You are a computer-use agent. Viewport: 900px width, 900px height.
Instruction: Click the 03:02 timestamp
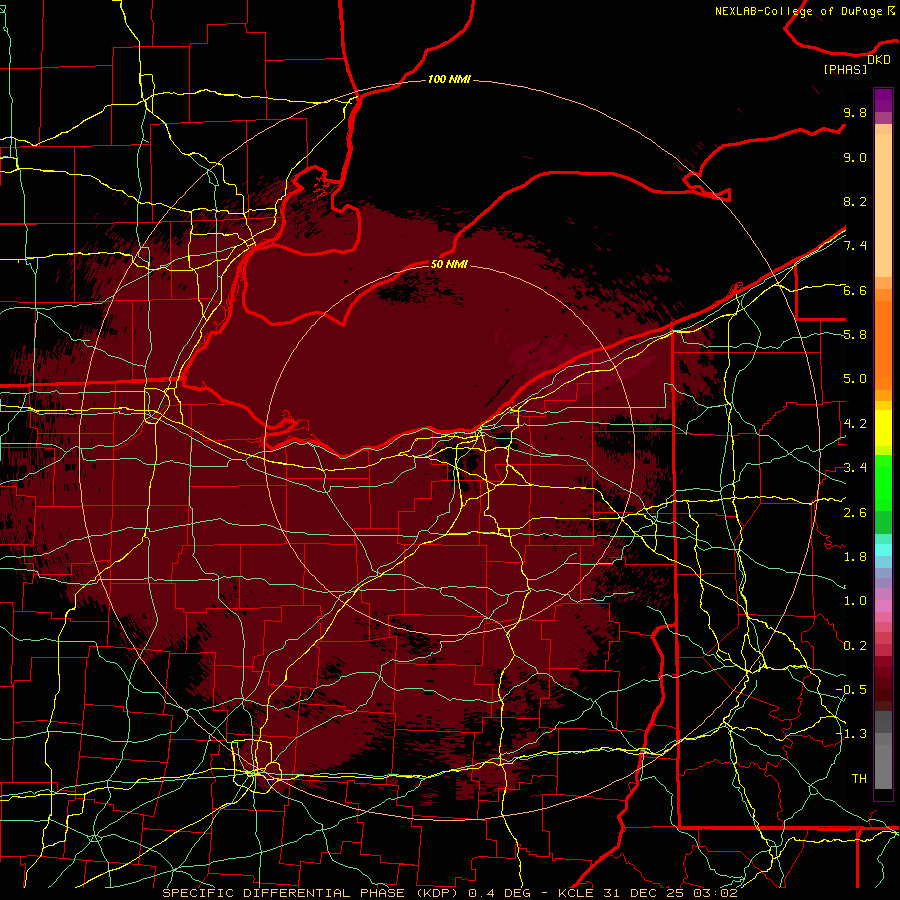pyautogui.click(x=717, y=893)
